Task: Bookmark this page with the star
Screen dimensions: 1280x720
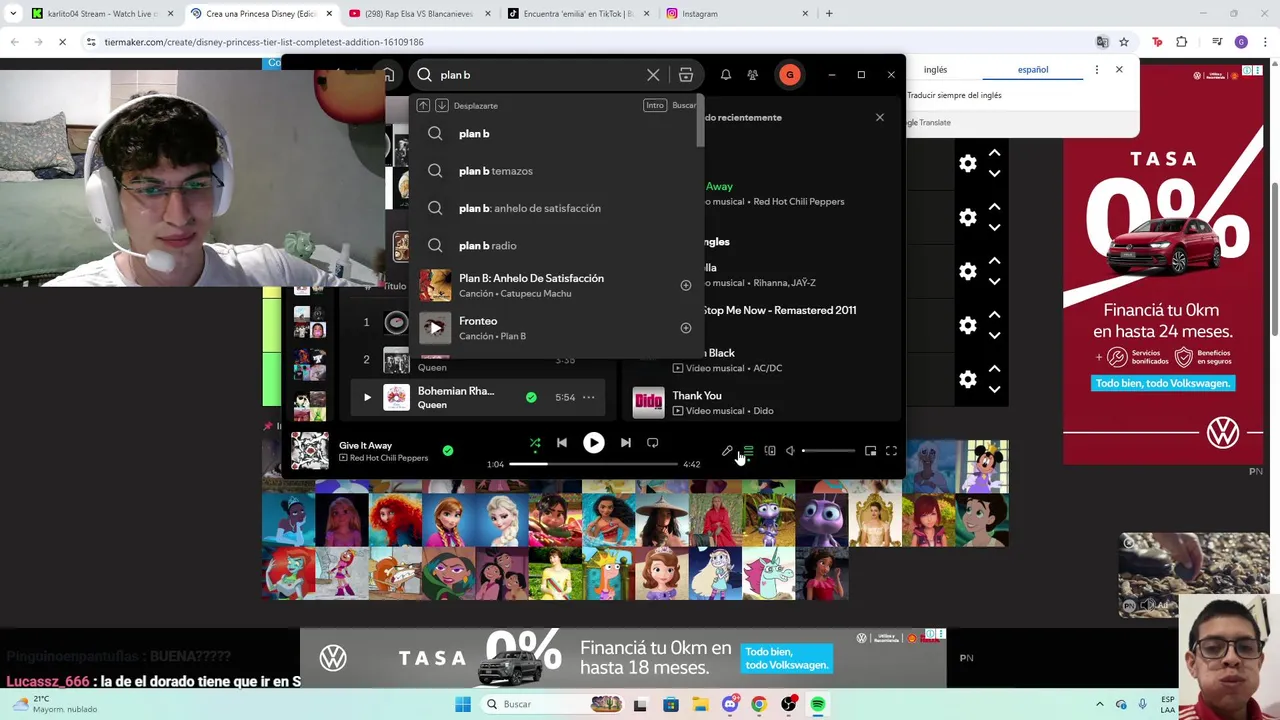Action: click(1124, 42)
